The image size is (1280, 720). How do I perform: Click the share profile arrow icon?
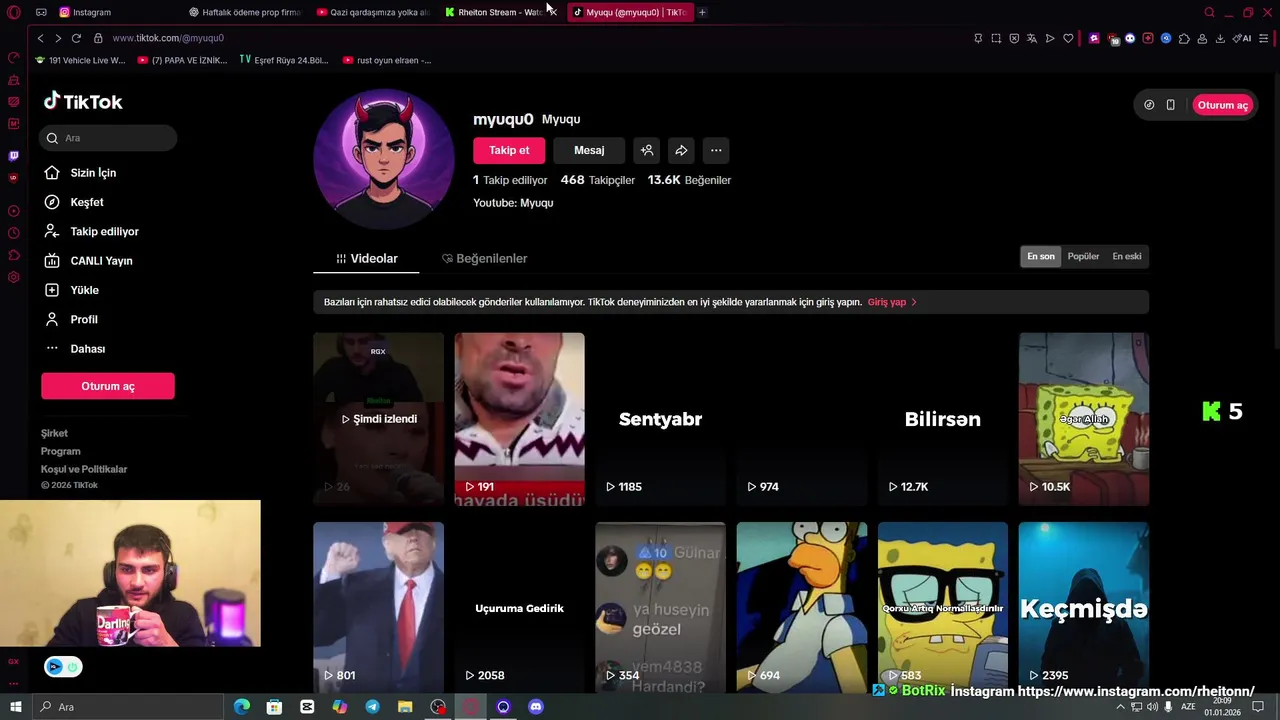pos(681,150)
